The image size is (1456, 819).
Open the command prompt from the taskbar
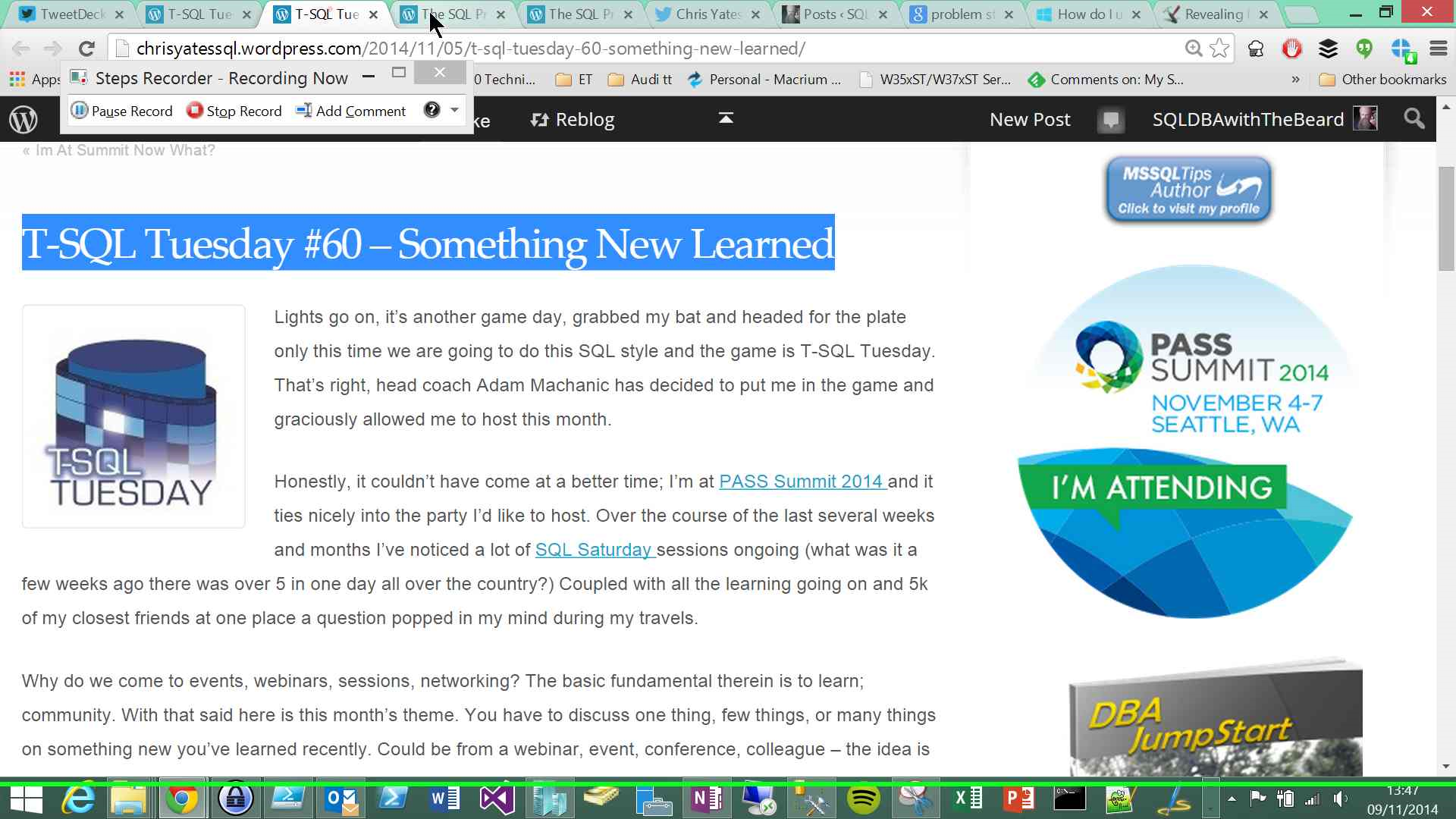pos(1070,799)
